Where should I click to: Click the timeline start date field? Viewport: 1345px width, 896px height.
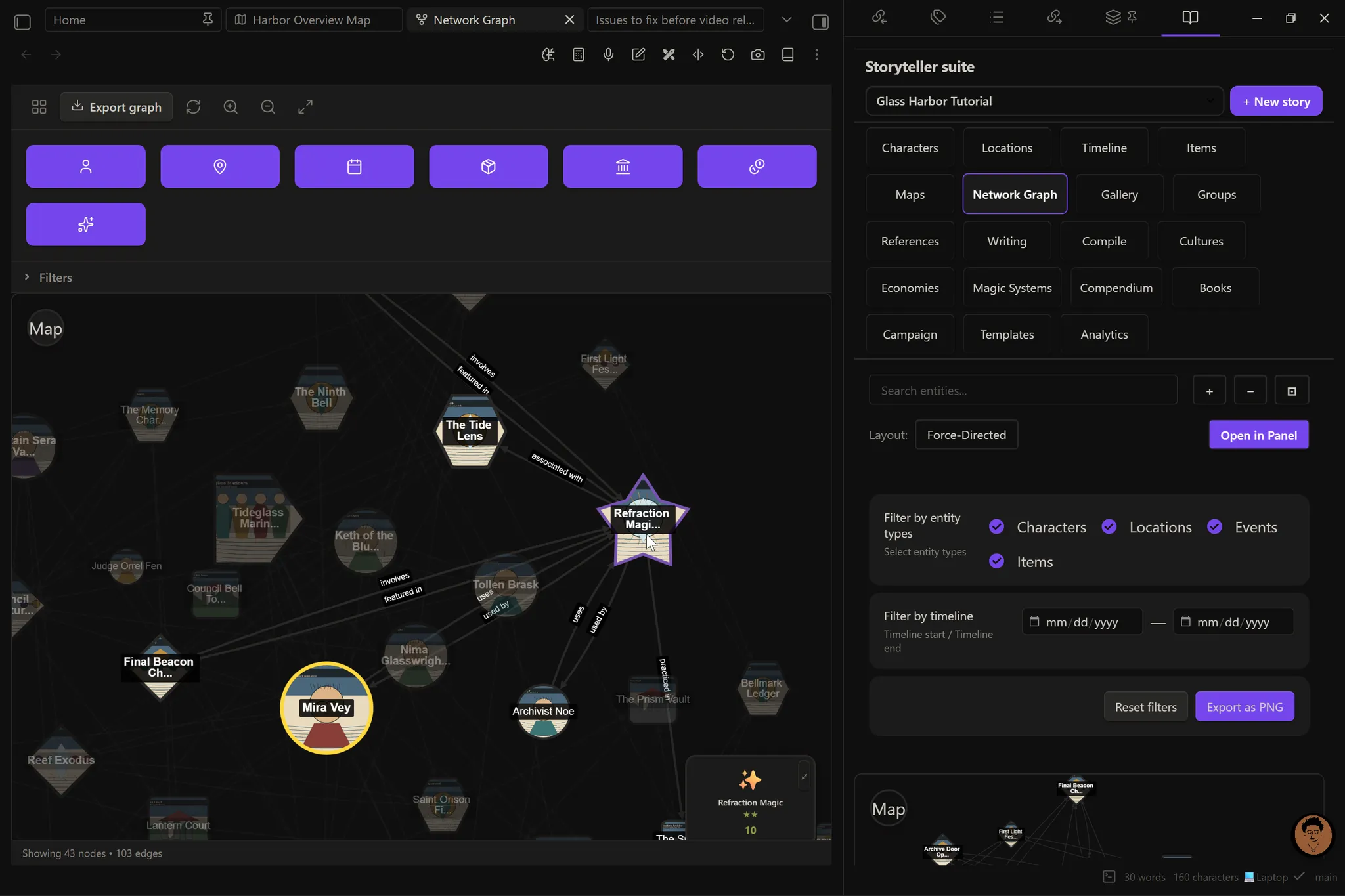pos(1082,621)
